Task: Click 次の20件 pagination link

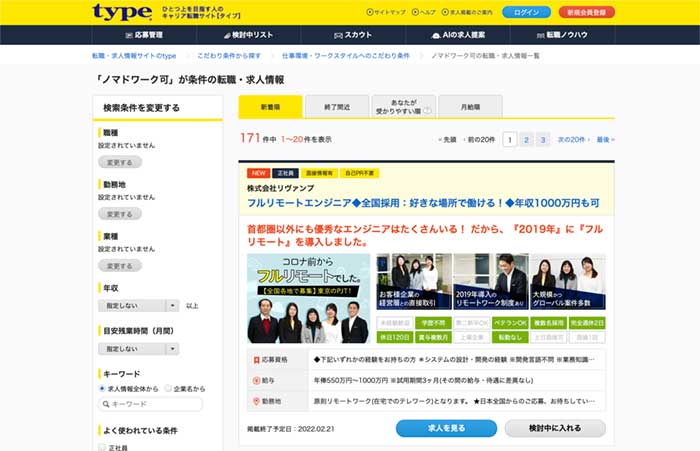Action: pyautogui.click(x=574, y=139)
